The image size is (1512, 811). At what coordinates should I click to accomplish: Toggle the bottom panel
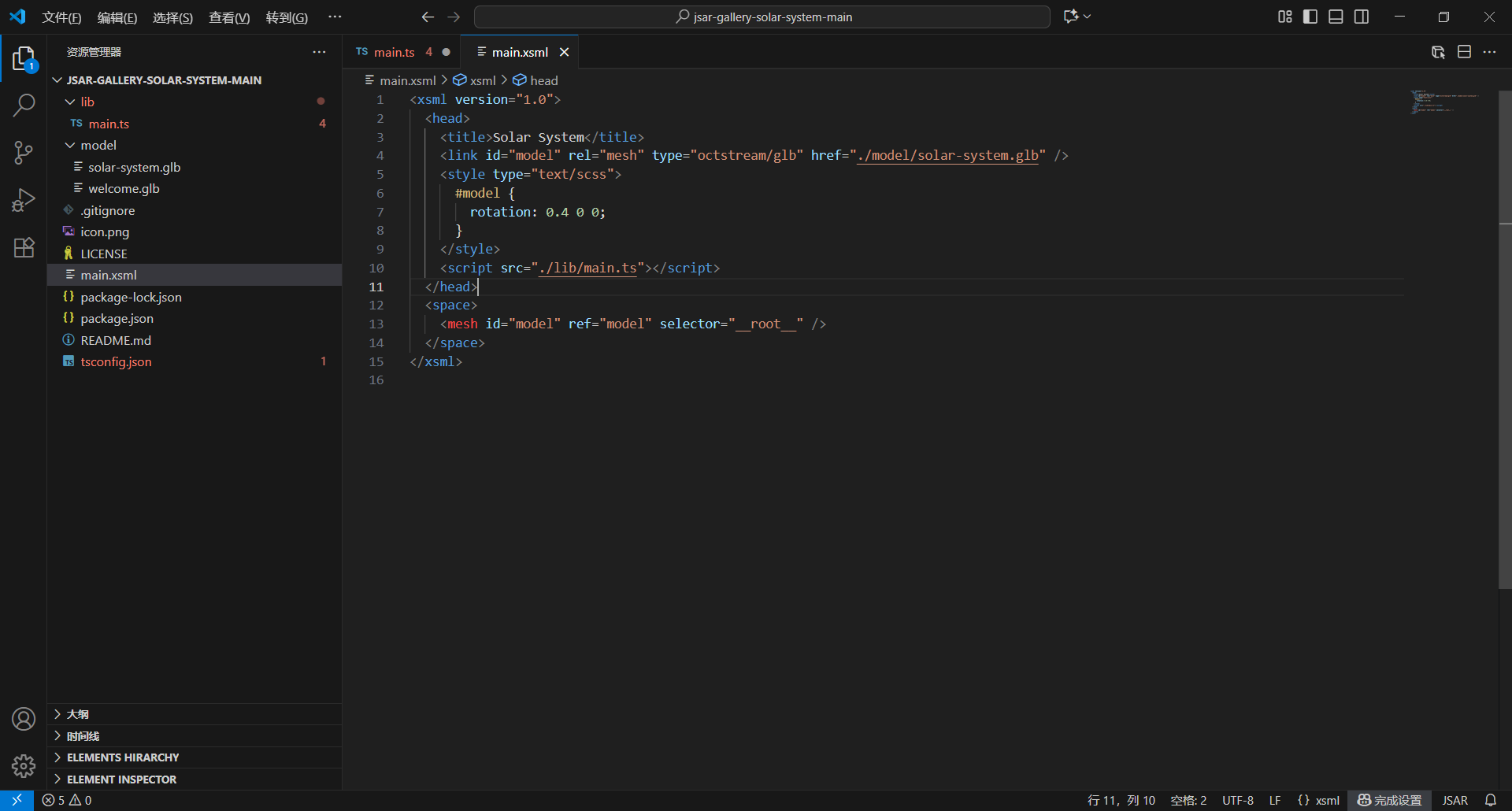click(1336, 17)
